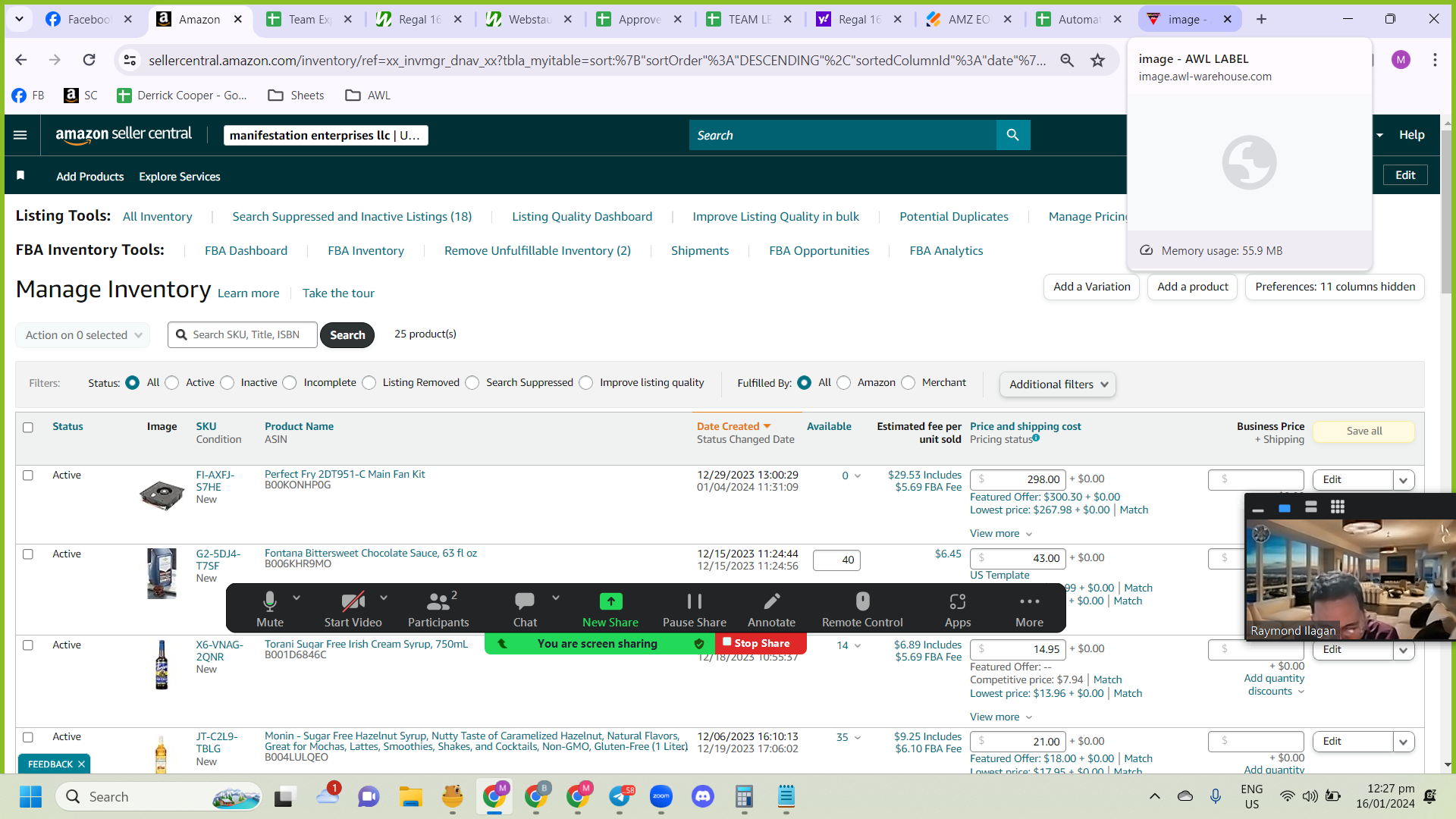Image resolution: width=1456 pixels, height=819 pixels.
Task: Pause Share in the Zoom toolbar
Action: point(695,609)
